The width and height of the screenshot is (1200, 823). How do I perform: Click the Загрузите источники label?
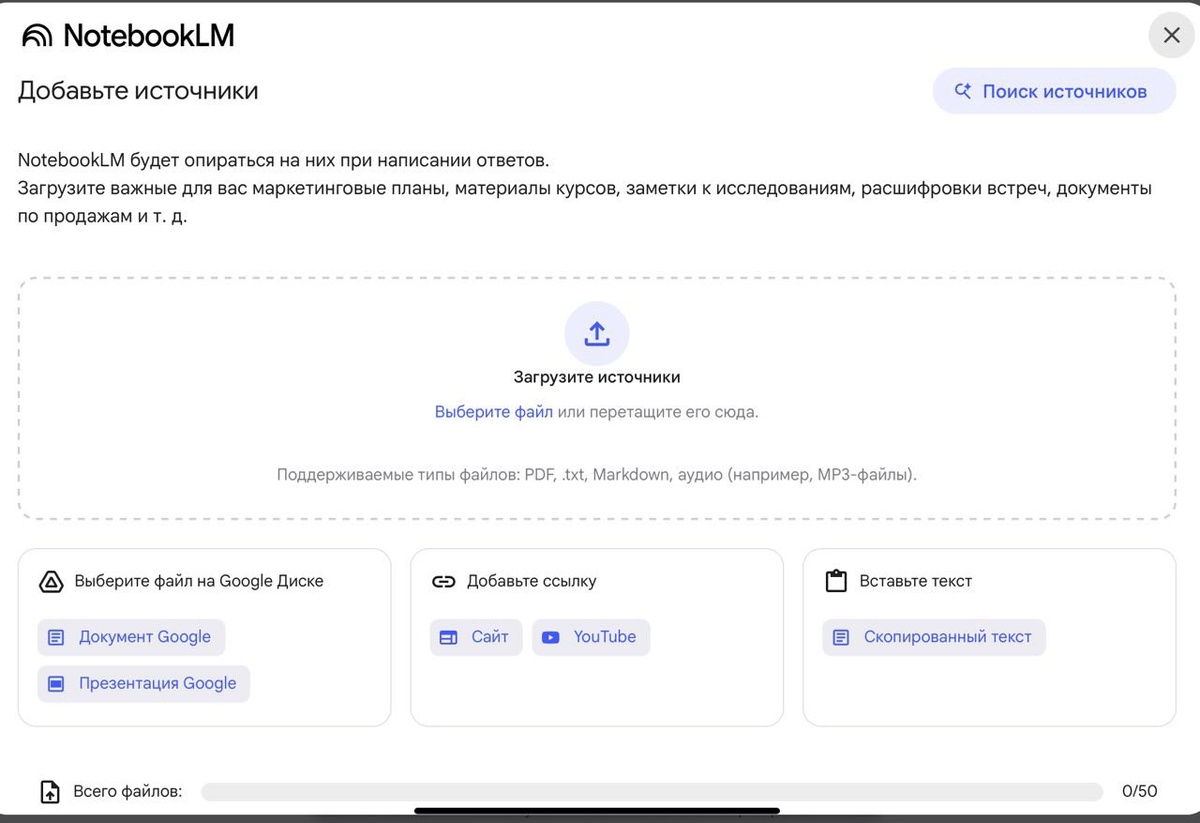597,377
